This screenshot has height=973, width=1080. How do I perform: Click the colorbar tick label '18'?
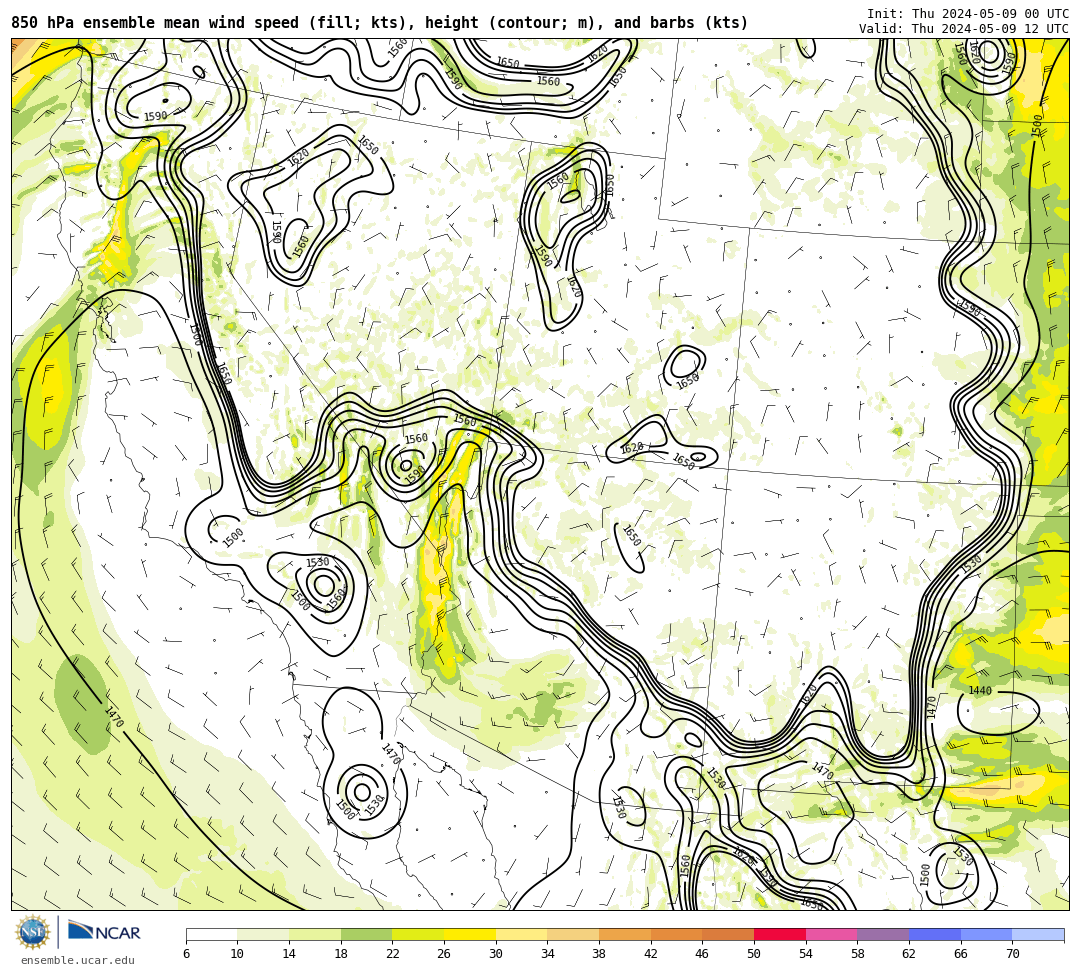(x=340, y=954)
